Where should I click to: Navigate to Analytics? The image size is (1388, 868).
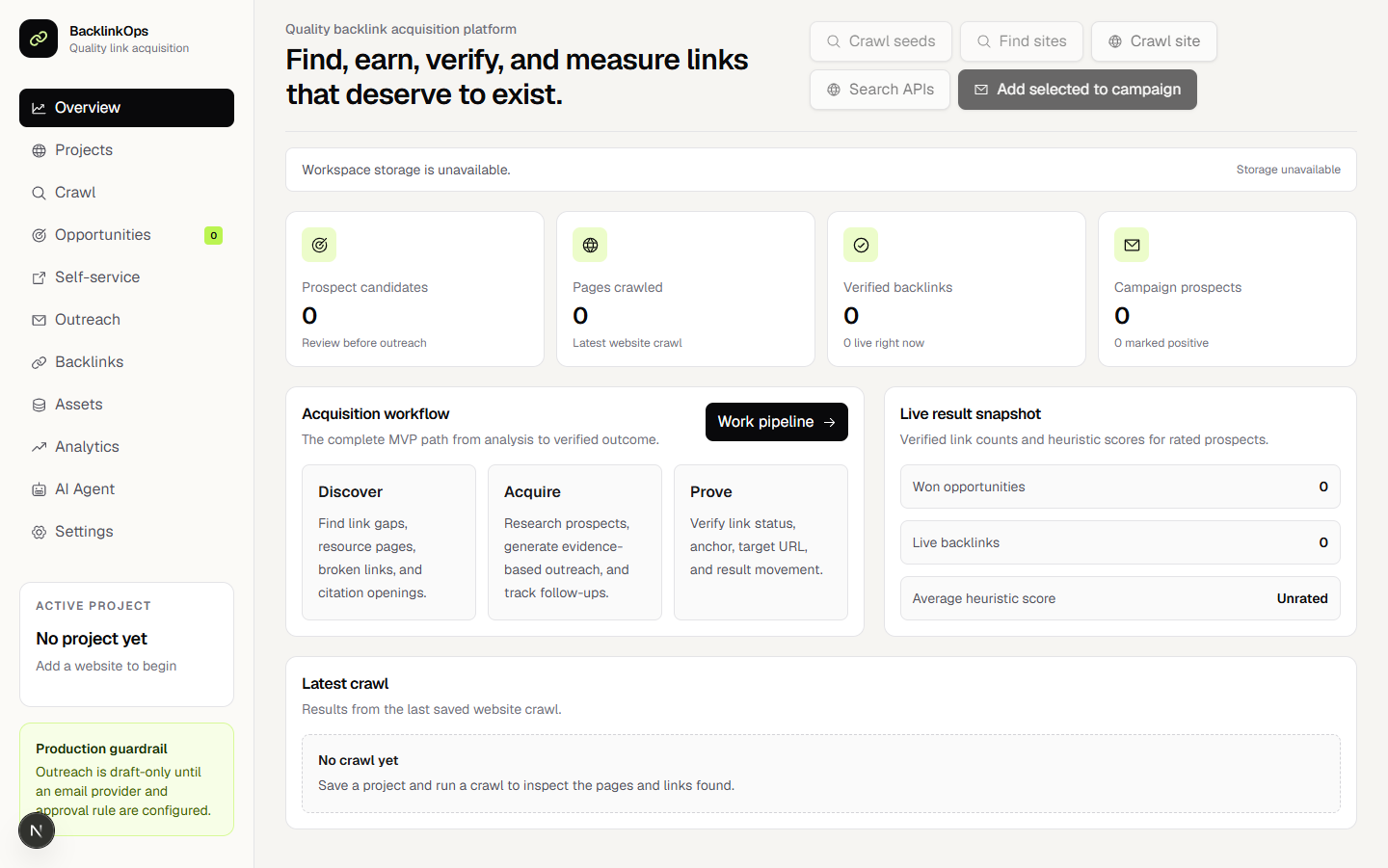[x=126, y=447]
